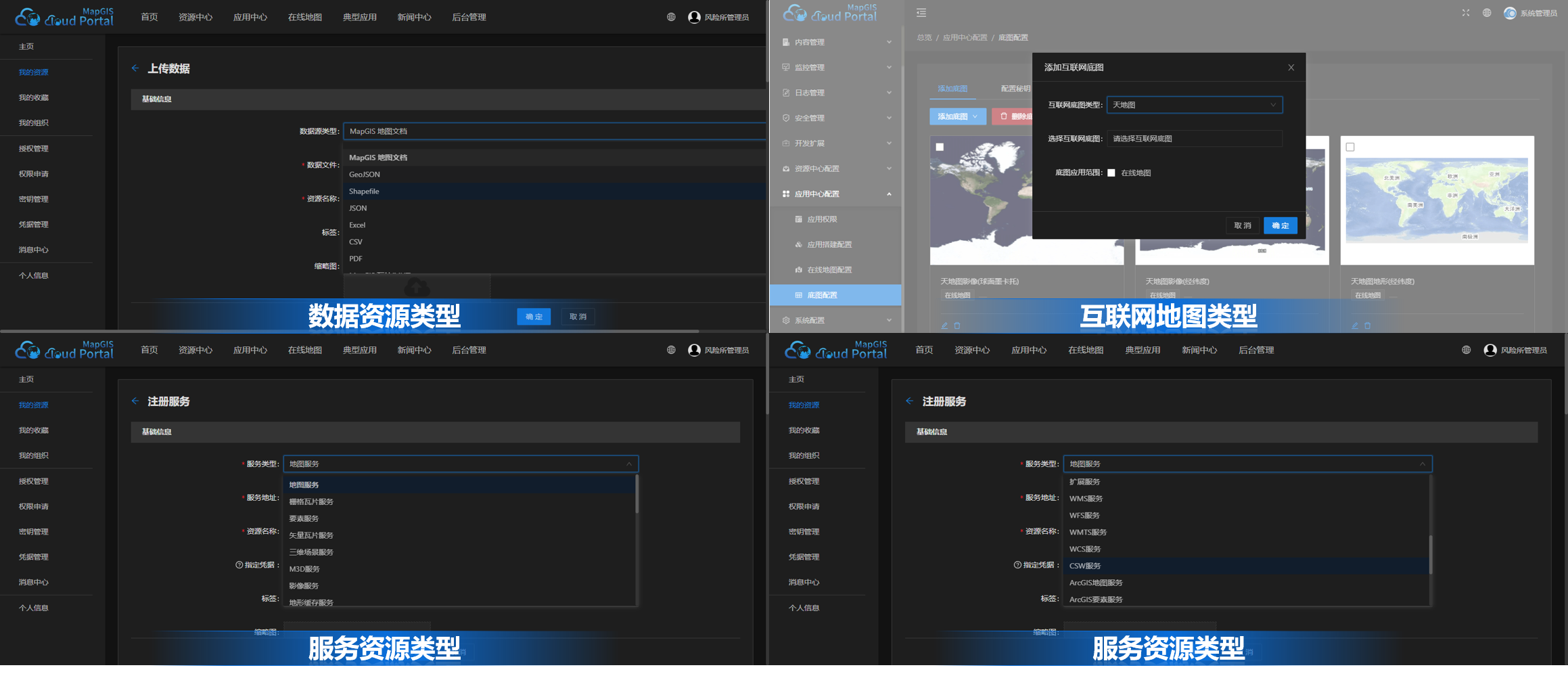Image resolution: width=1568 pixels, height=697 pixels.
Task: Select 底图配置 in the admin sidebar
Action: pyautogui.click(x=835, y=295)
